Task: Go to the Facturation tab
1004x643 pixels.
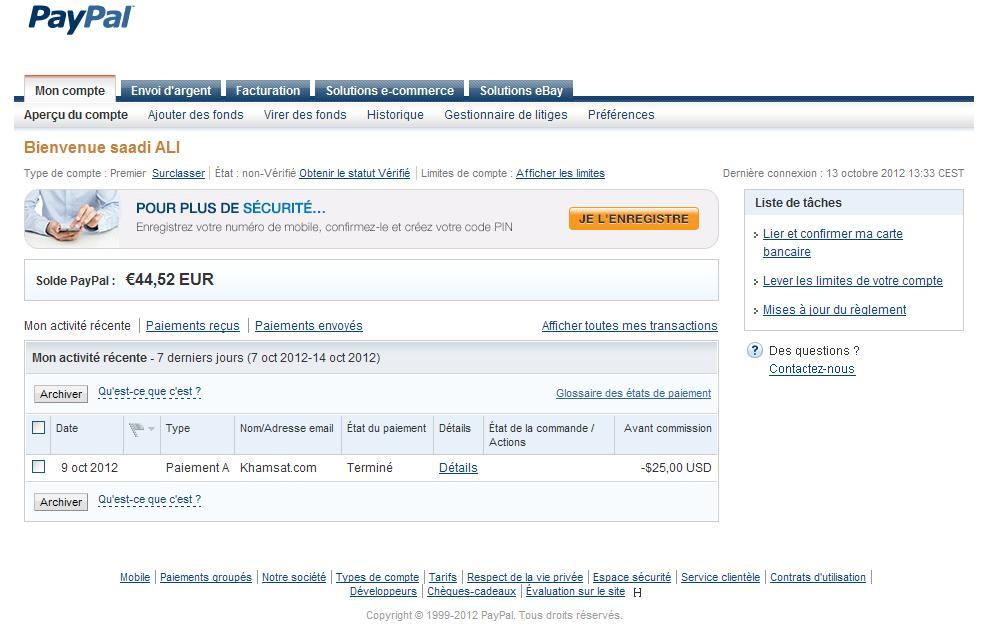Action: click(268, 90)
